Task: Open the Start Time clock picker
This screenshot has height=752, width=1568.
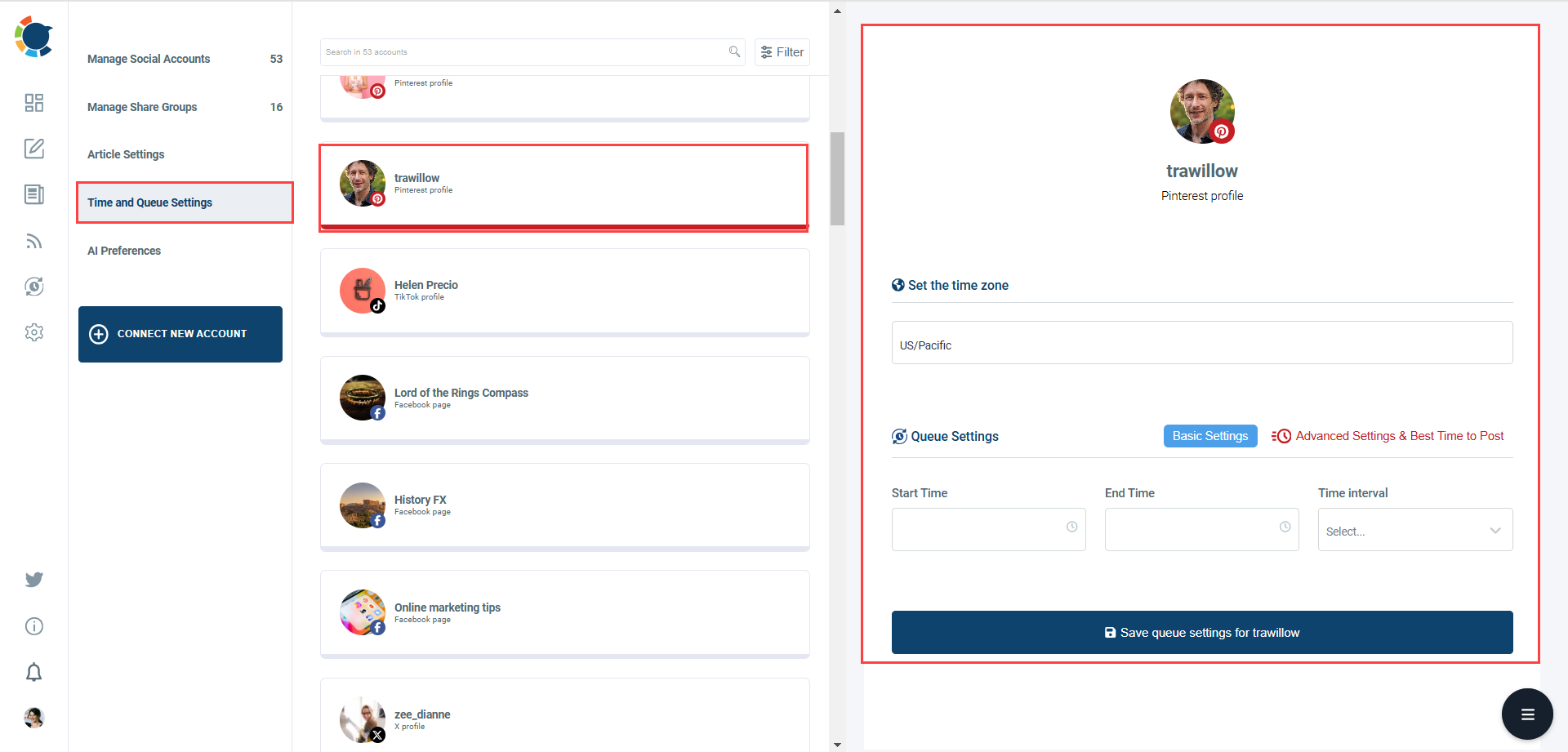Action: (1071, 527)
